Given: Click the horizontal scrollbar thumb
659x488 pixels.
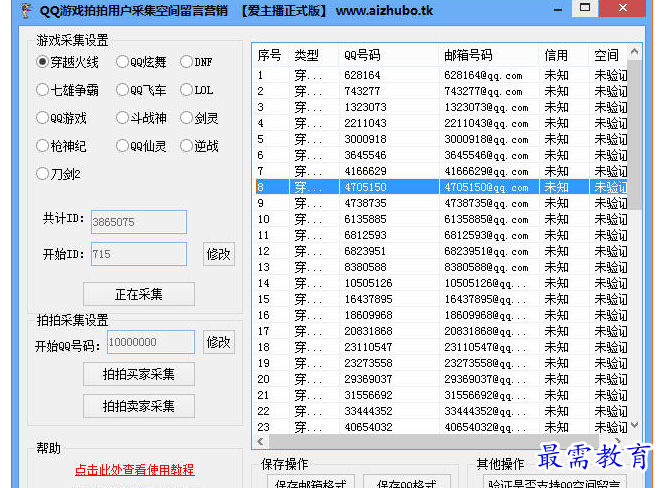Looking at the screenshot, I should pyautogui.click(x=434, y=441).
